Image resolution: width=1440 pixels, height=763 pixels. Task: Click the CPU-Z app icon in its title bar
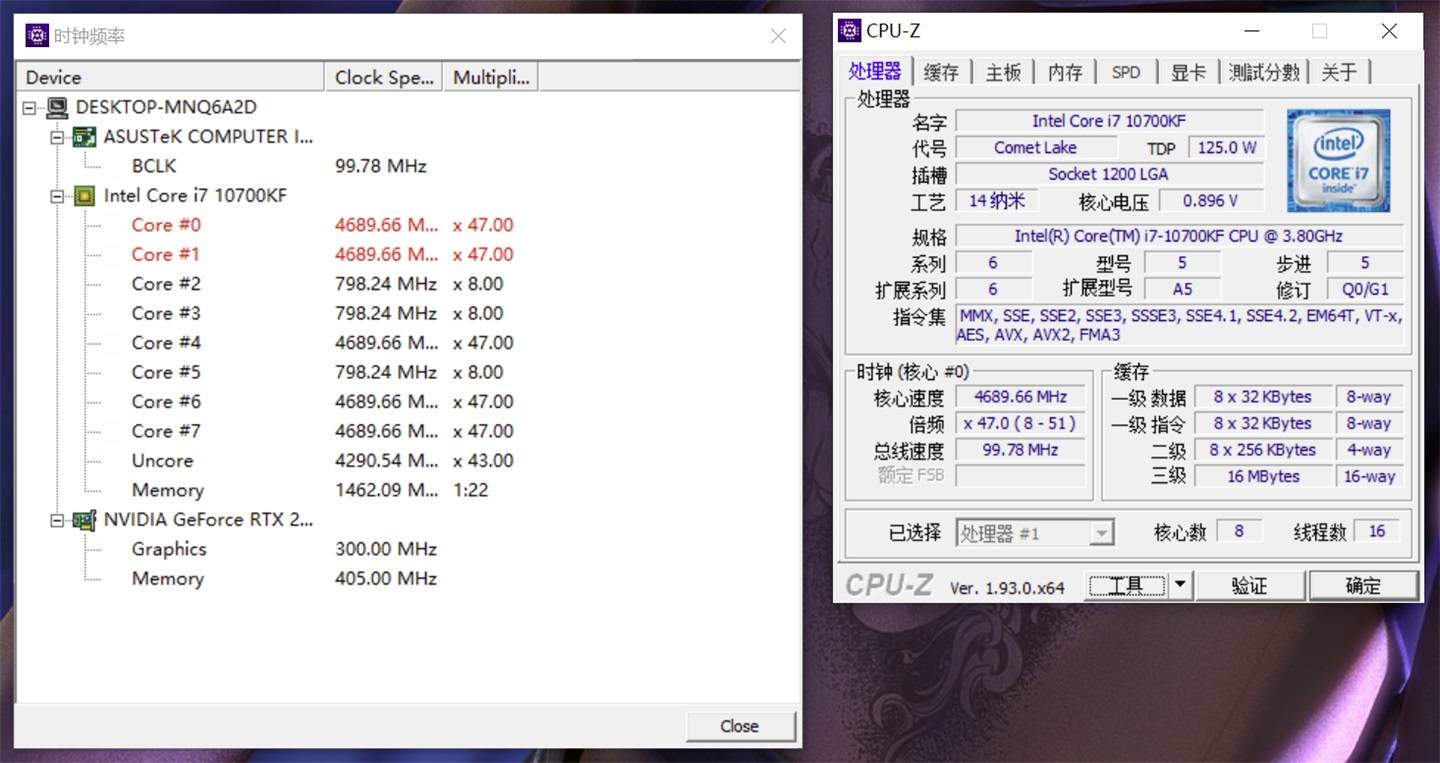849,31
